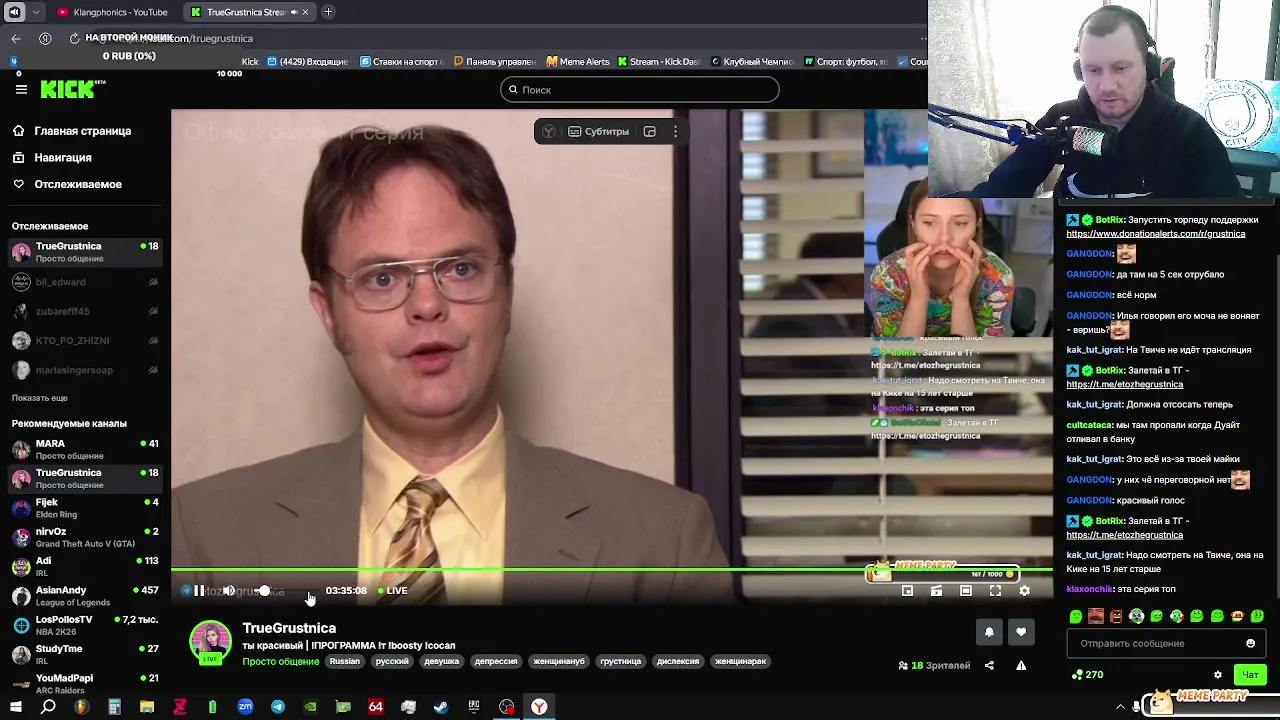Turn on notifications bell for TrueGrustnica

click(x=989, y=632)
